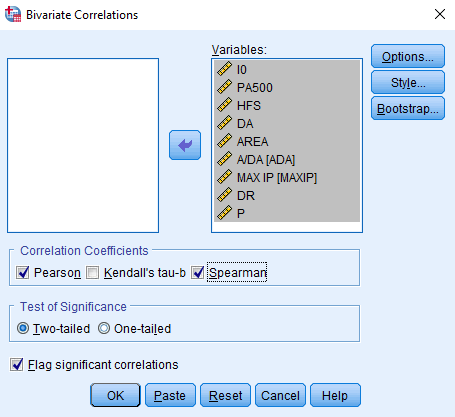
Task: Click the ruler icon beside PA500
Action: (x=224, y=87)
